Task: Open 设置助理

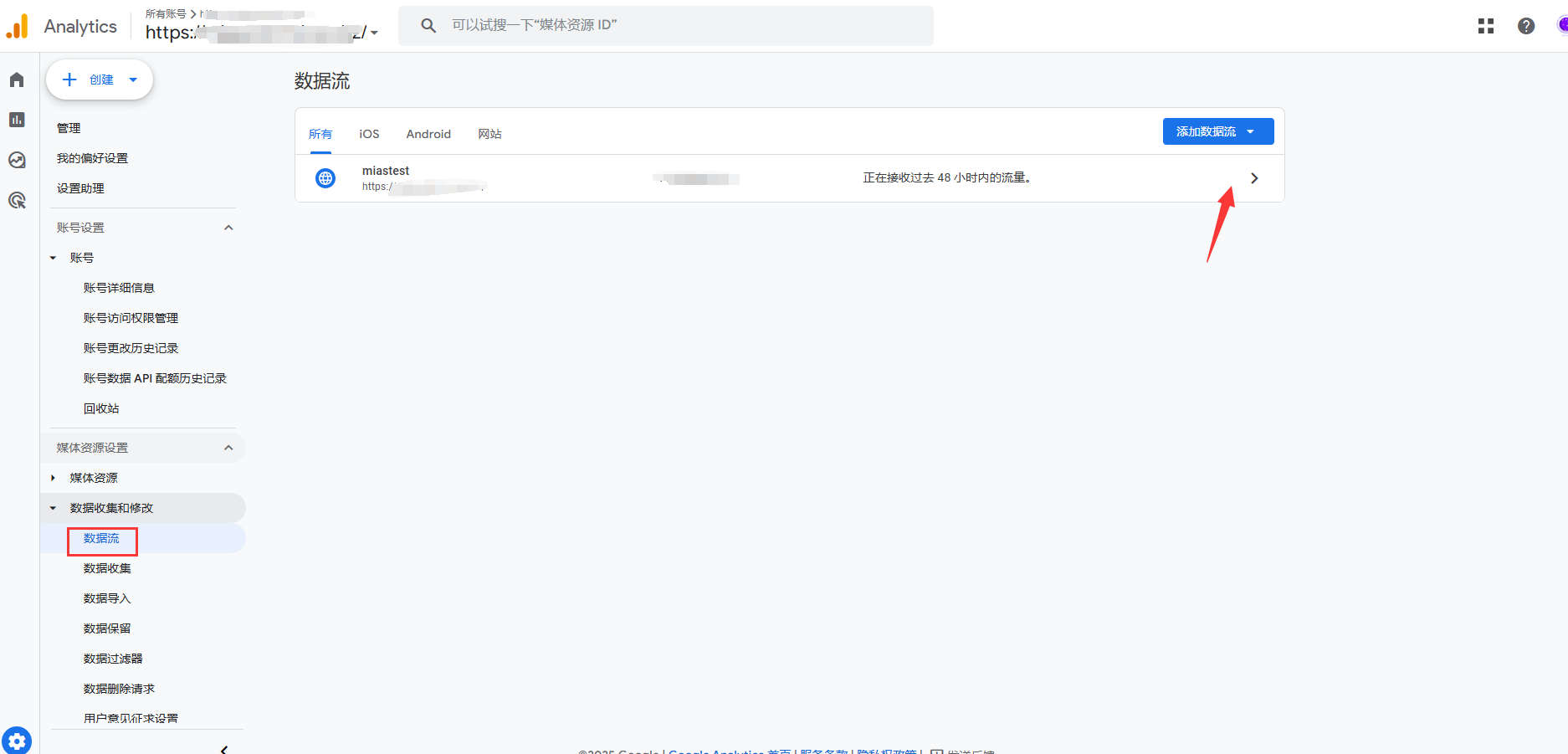Action: [80, 188]
